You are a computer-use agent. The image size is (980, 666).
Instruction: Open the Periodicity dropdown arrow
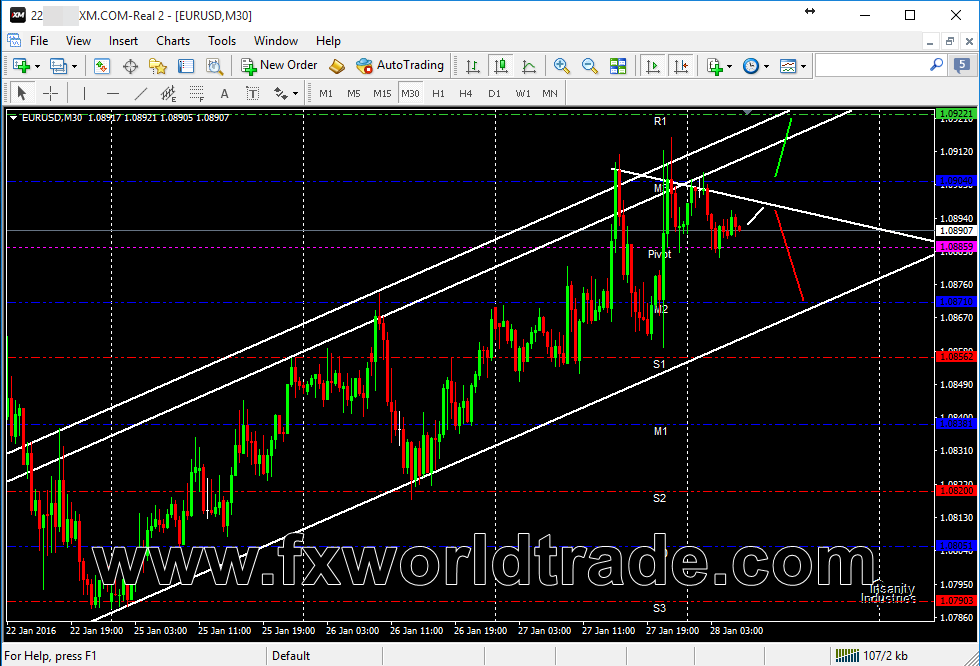click(766, 66)
